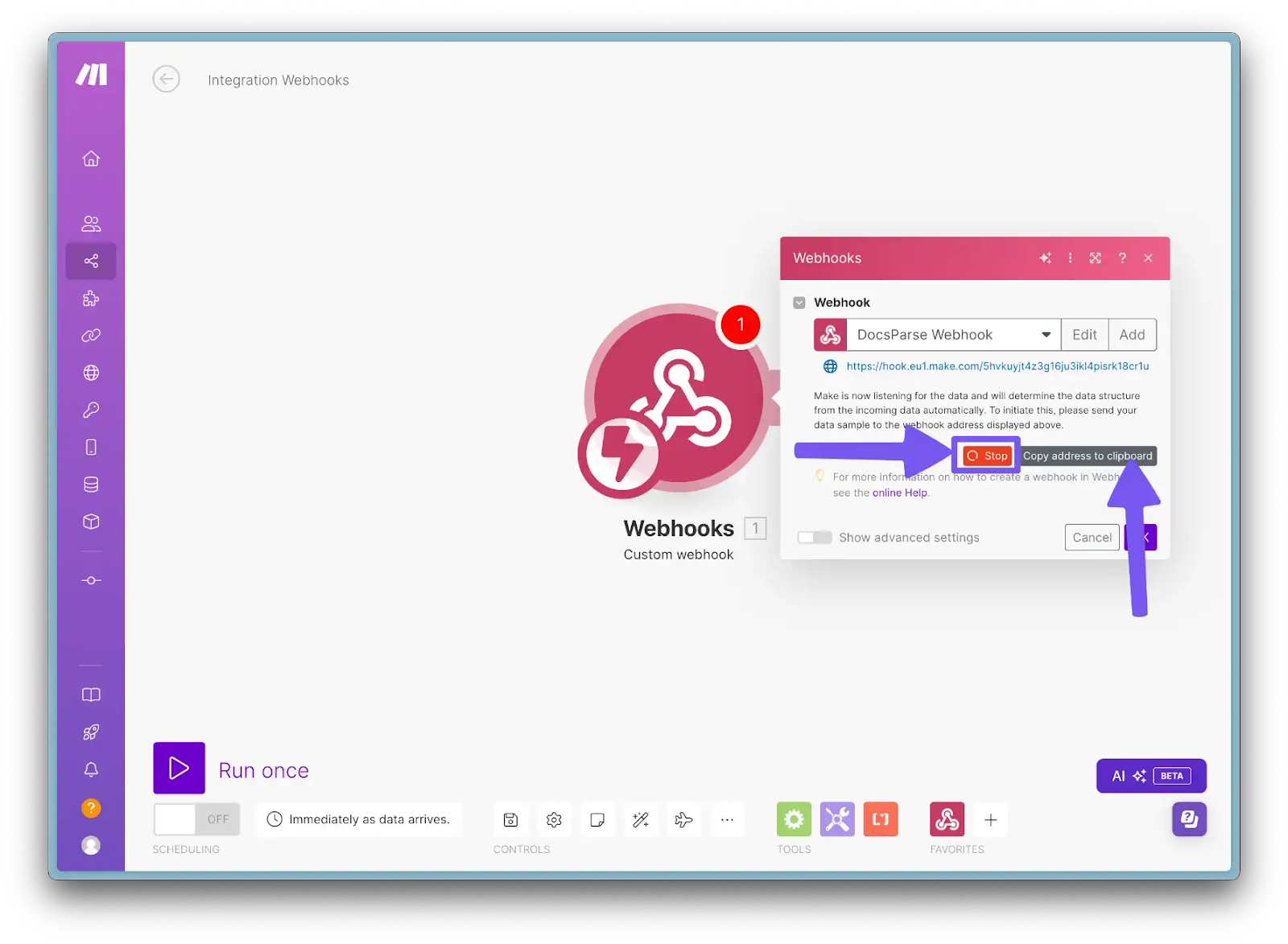Copy address to clipboard

(1087, 456)
